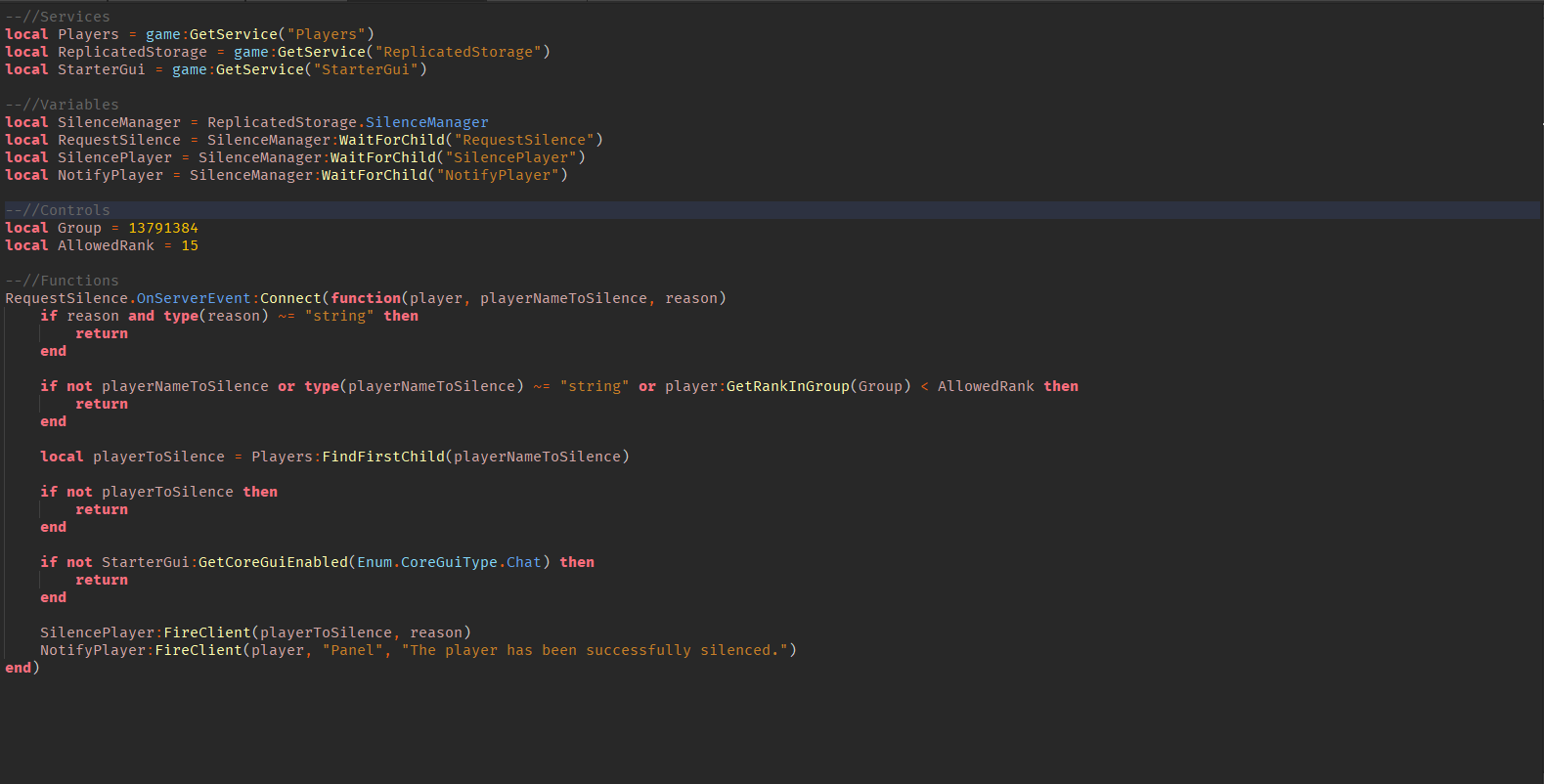Click the "and" keyword in the reason check
1544x784 pixels.
coord(141,316)
